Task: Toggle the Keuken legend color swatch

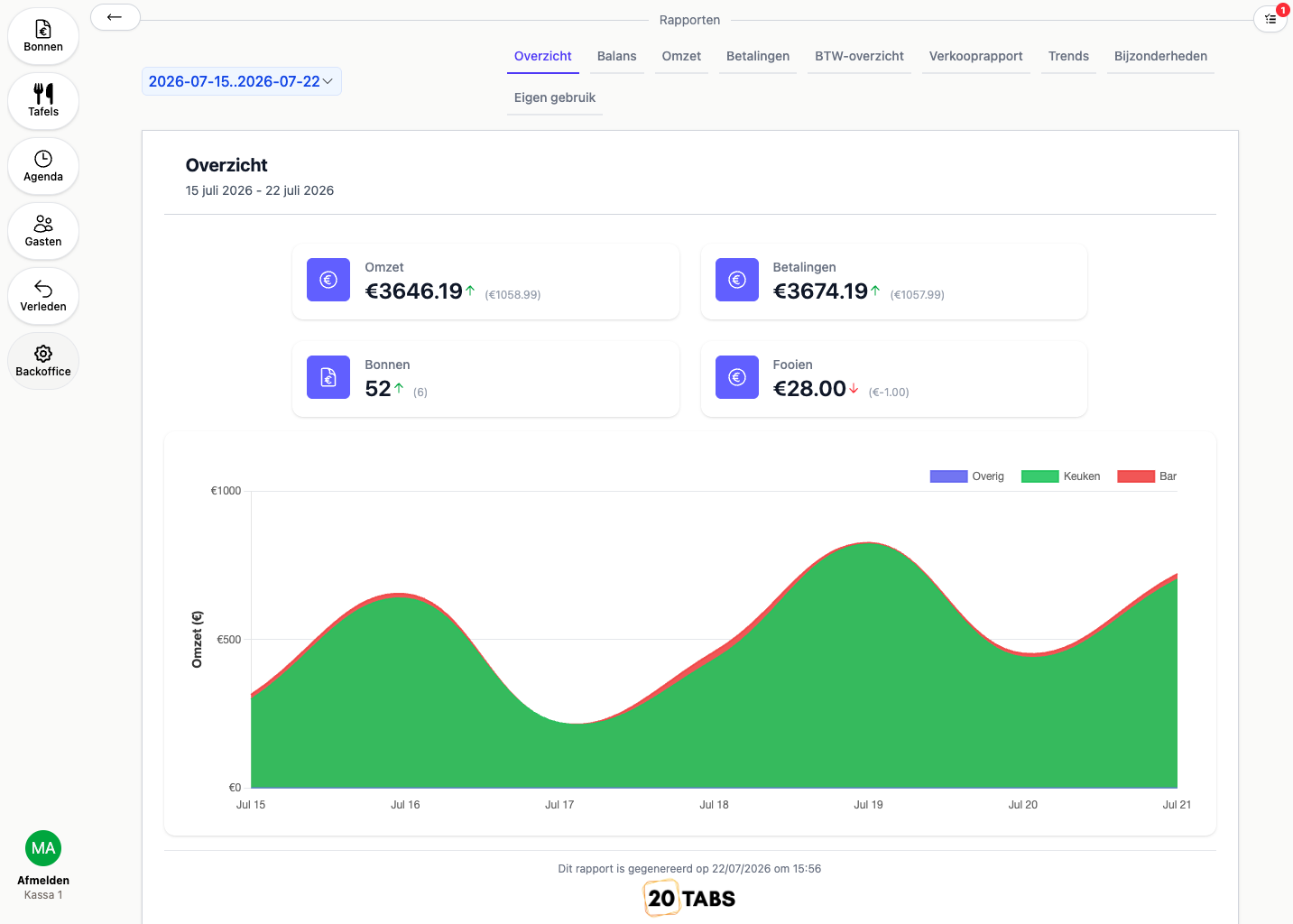Action: coord(1039,476)
